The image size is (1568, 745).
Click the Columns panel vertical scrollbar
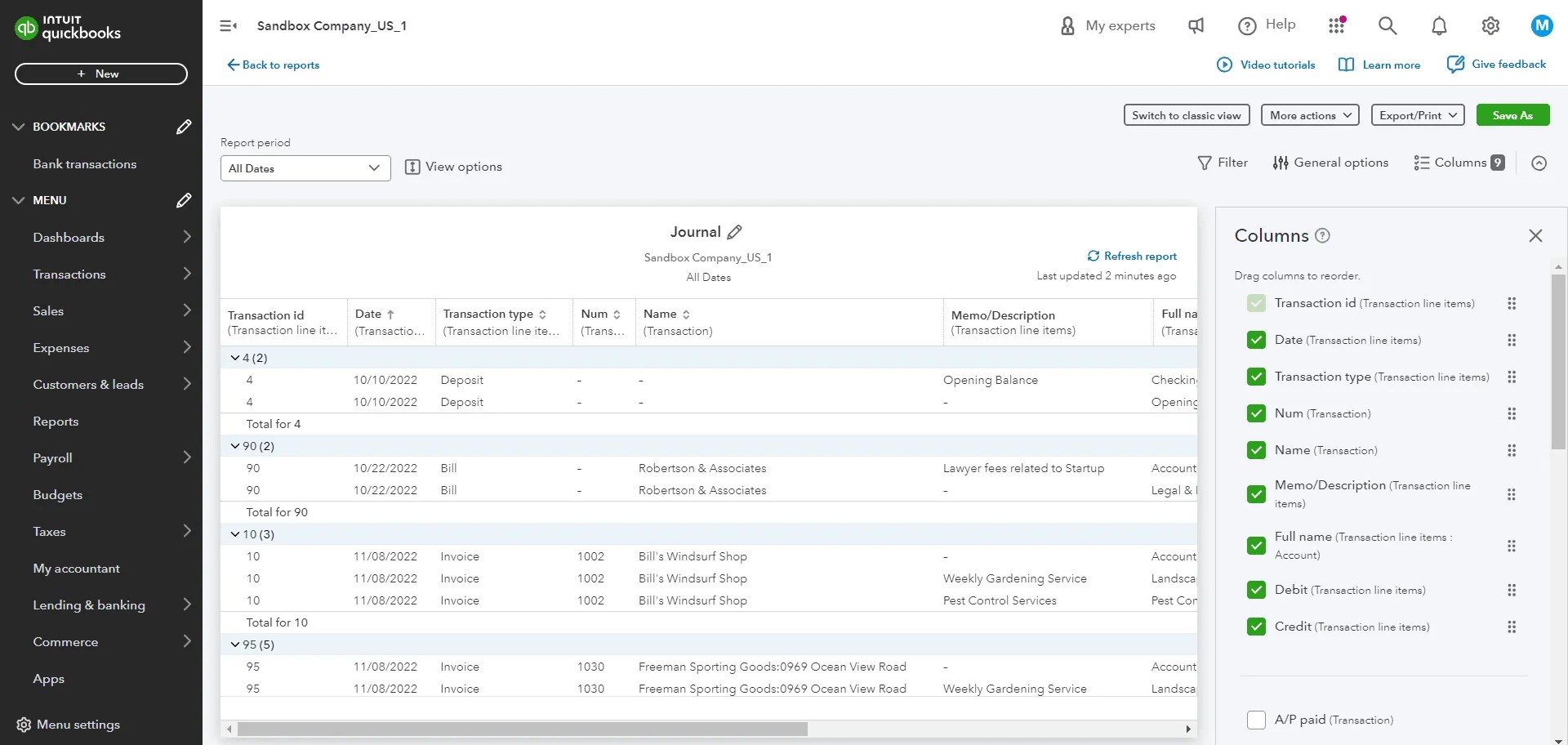point(1558,362)
